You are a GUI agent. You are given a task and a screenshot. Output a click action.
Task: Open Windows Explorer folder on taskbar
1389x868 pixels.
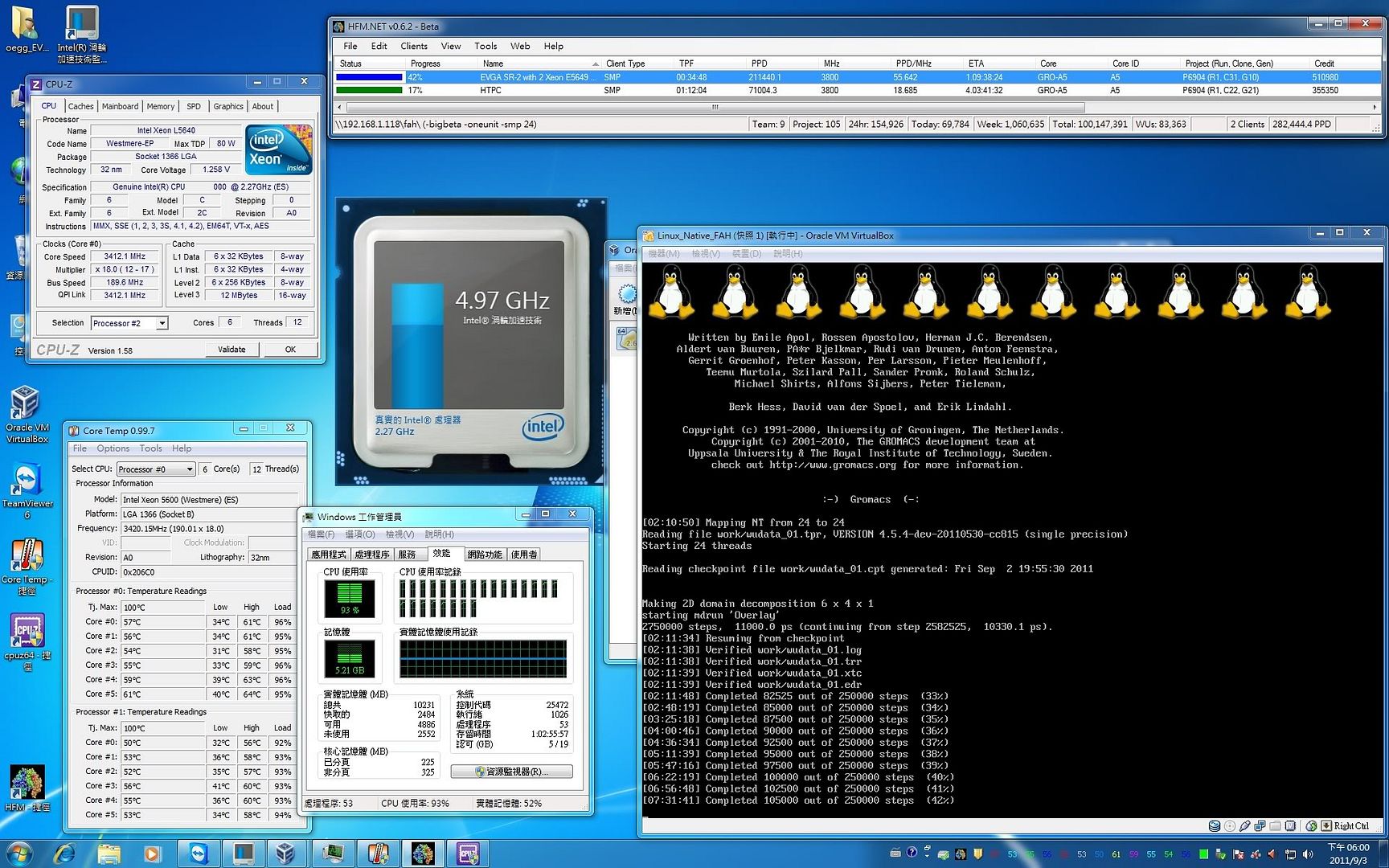click(109, 854)
